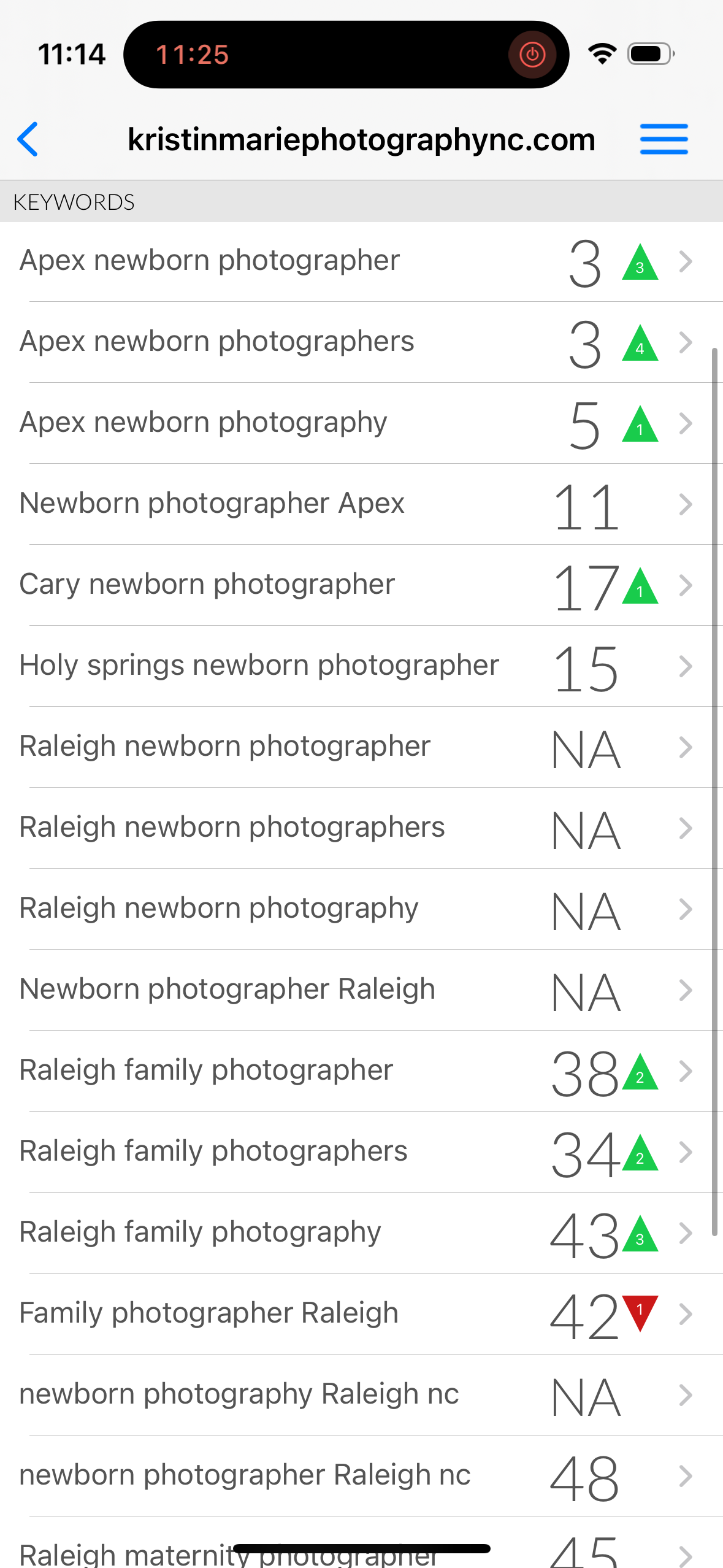
Task: Tap the Wi-Fi status icon
Action: (602, 54)
